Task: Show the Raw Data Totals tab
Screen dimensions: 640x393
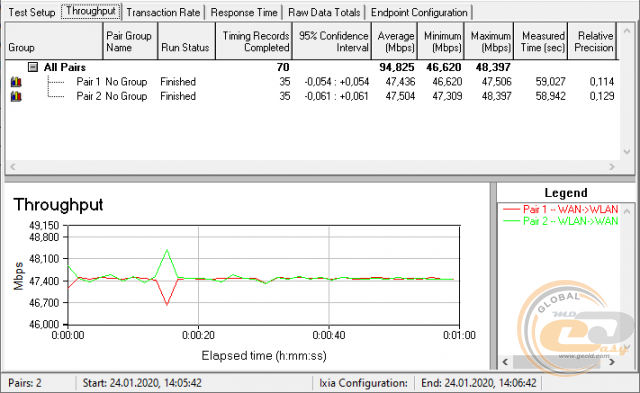Action: [324, 12]
